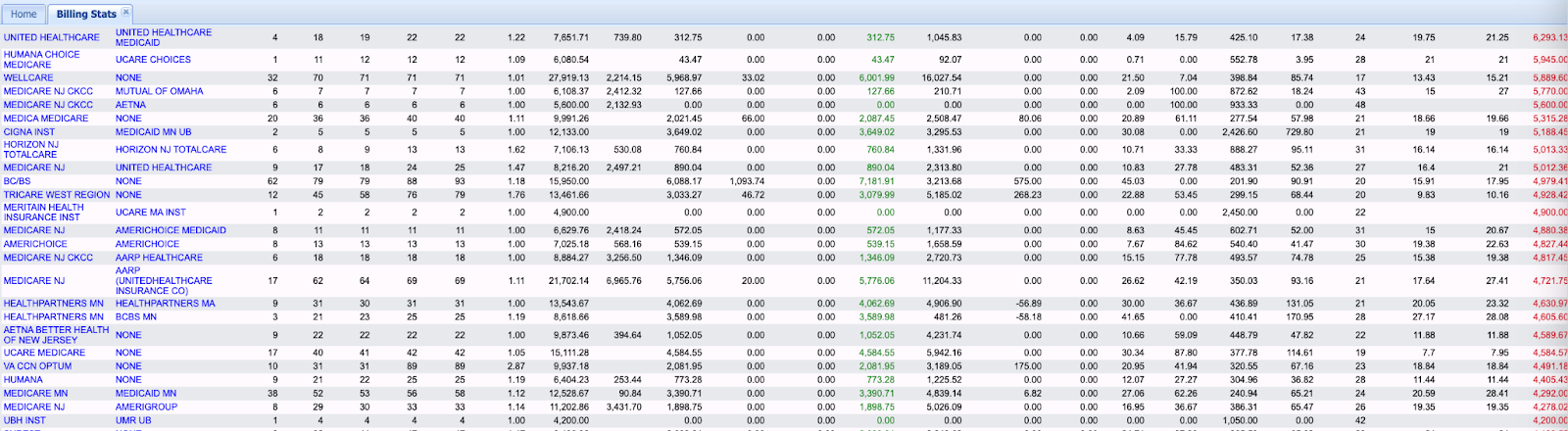Click the UCARE CHOICES secondary insurance link
Screen dimensions: 1568x431
coord(153,60)
